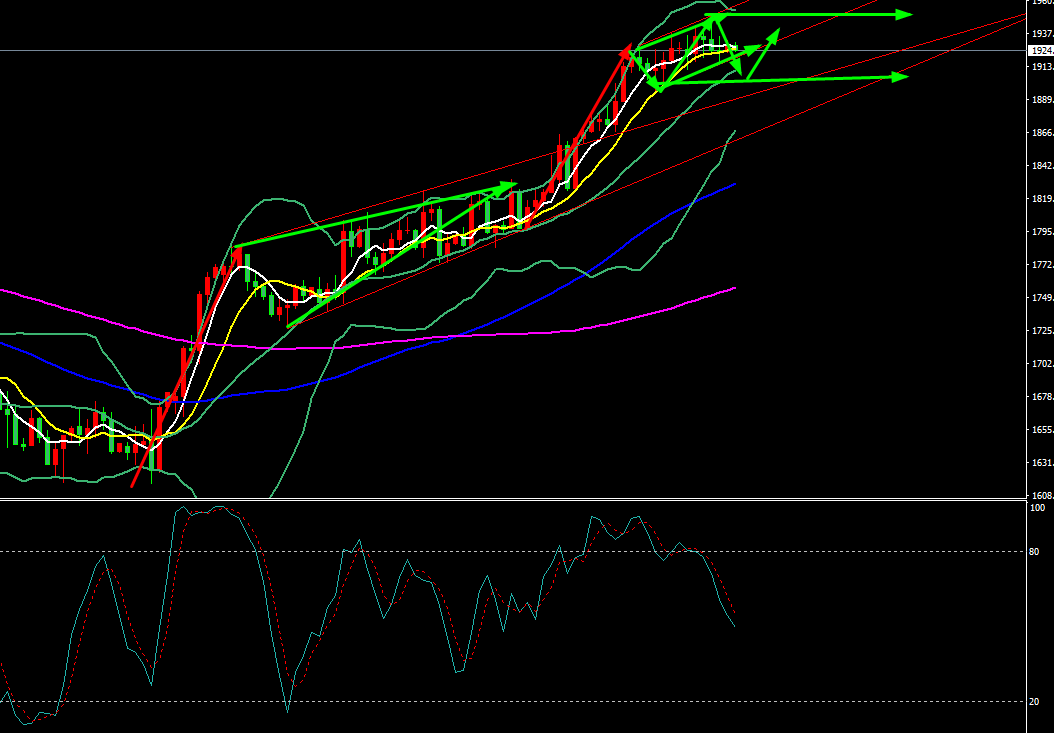This screenshot has height=733, width=1054.
Task: Select the right end of magenta moving average
Action: coord(735,288)
